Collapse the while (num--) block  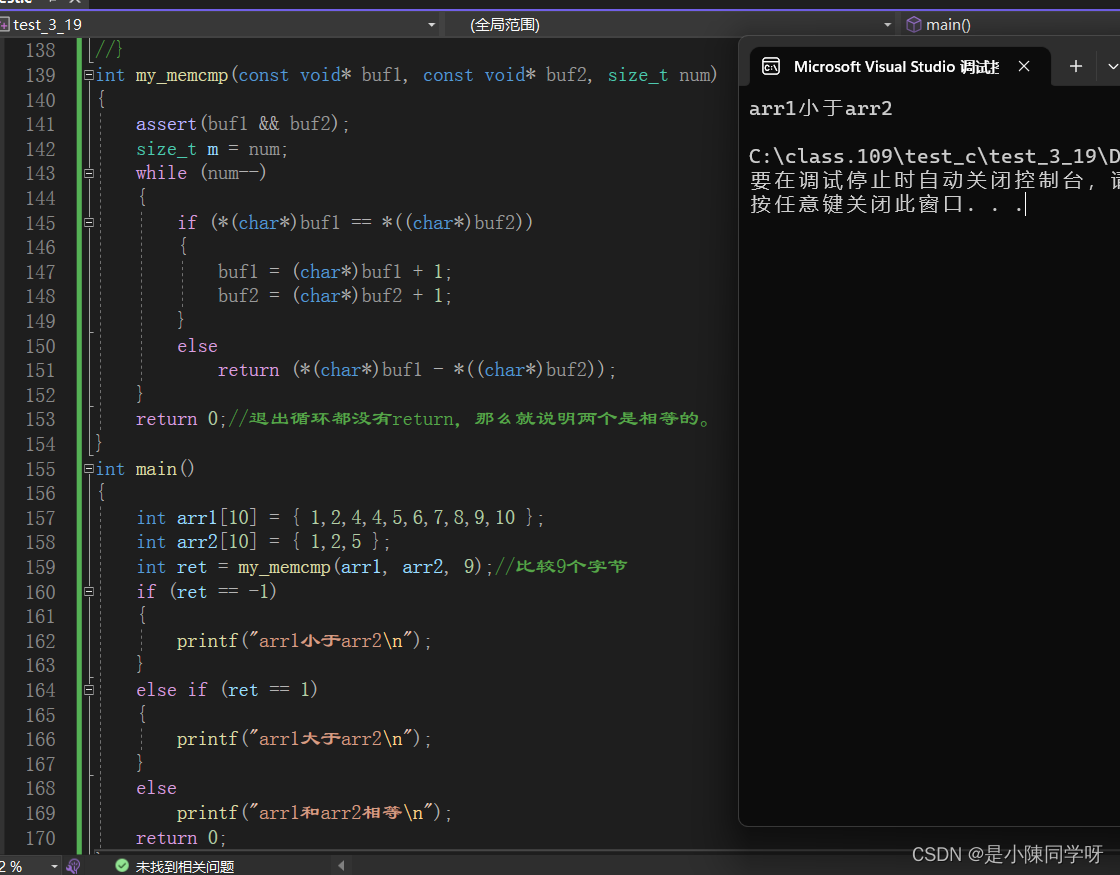(89, 173)
